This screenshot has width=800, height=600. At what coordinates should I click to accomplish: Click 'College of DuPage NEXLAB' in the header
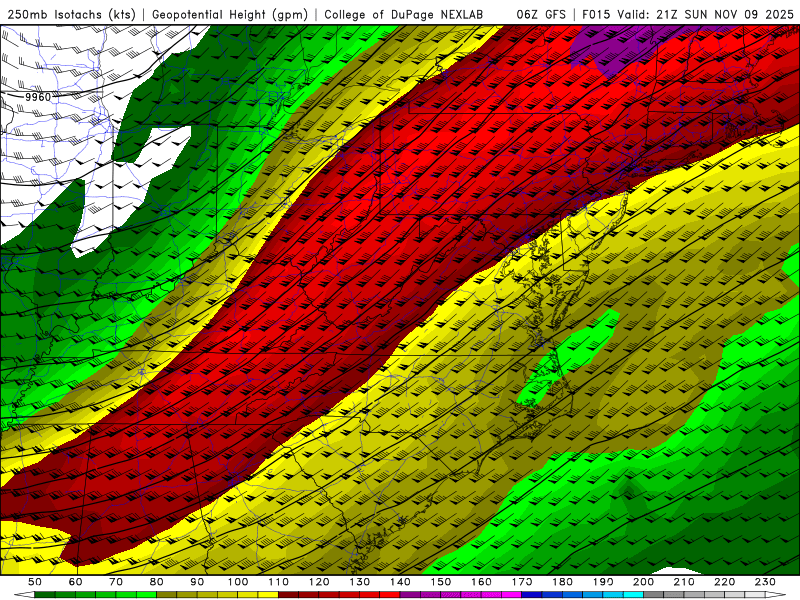[404, 15]
